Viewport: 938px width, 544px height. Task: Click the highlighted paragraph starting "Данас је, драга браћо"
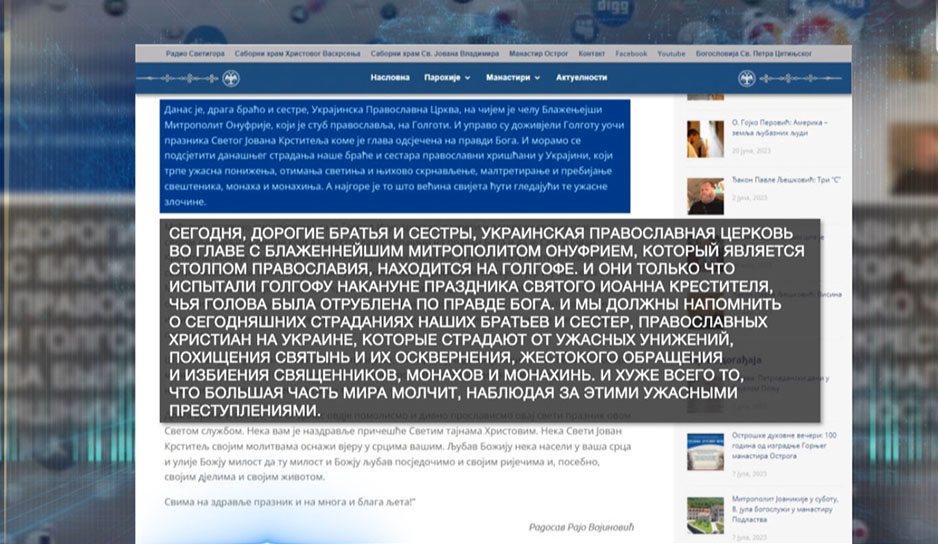click(395, 156)
